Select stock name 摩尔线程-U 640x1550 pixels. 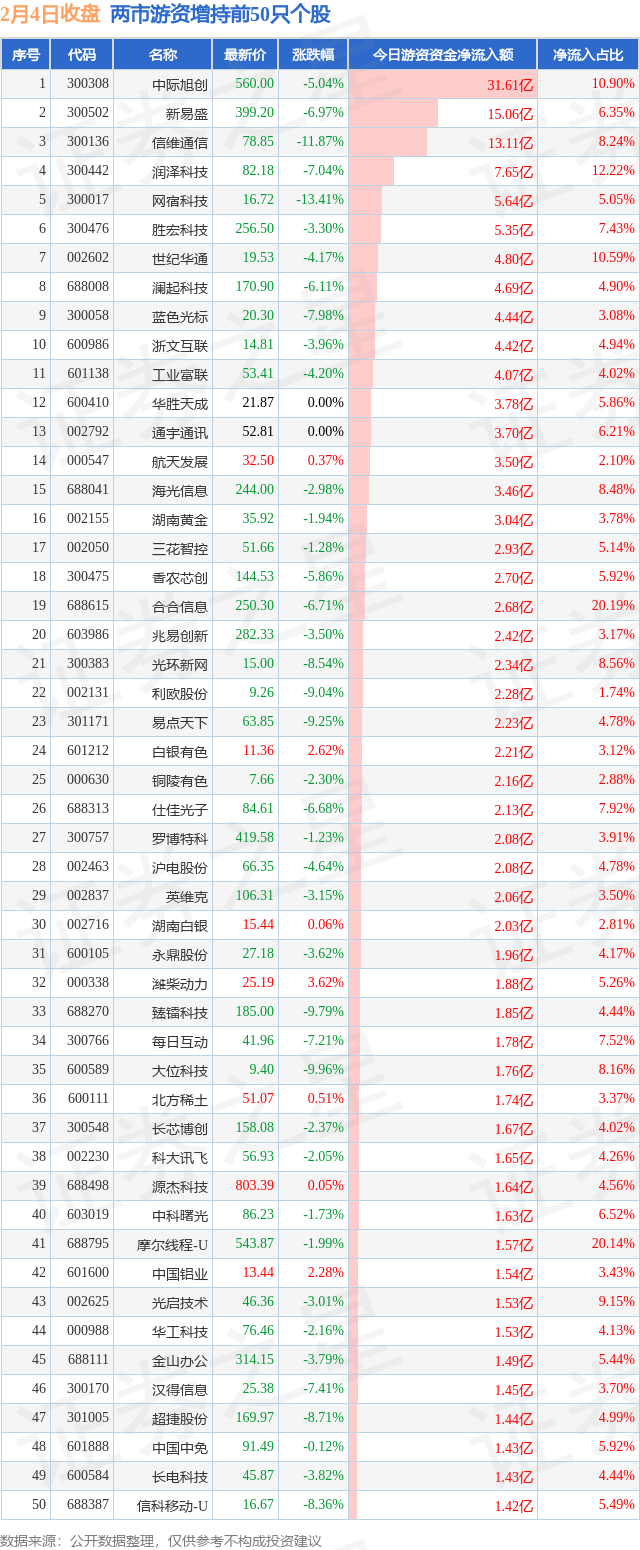173,1244
